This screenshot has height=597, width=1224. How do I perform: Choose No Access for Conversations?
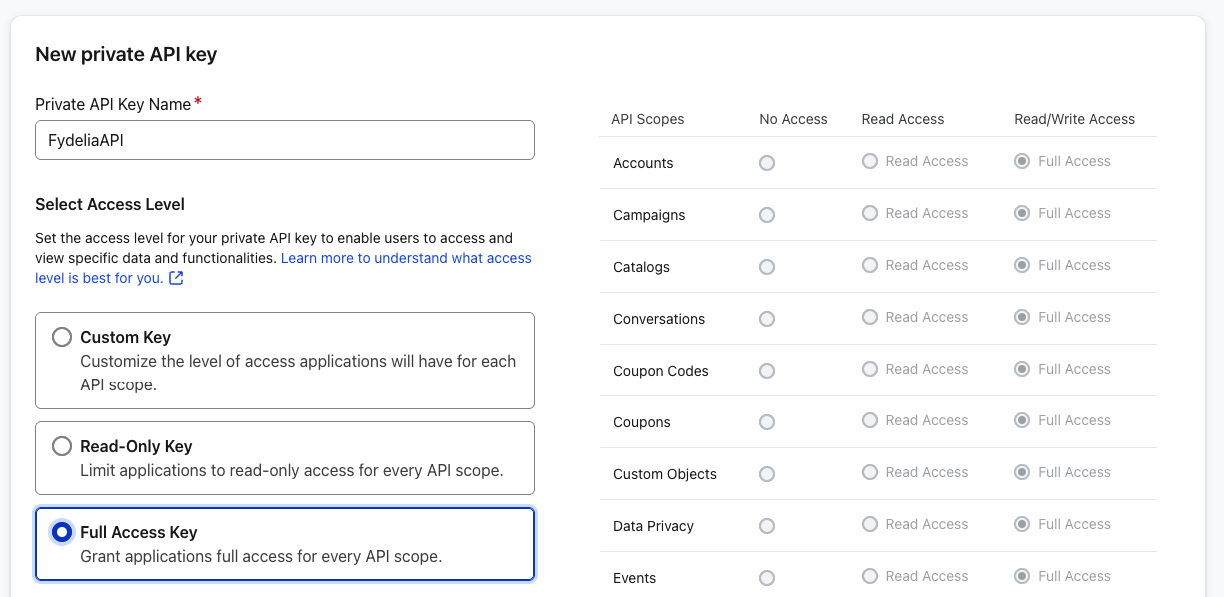tap(767, 319)
